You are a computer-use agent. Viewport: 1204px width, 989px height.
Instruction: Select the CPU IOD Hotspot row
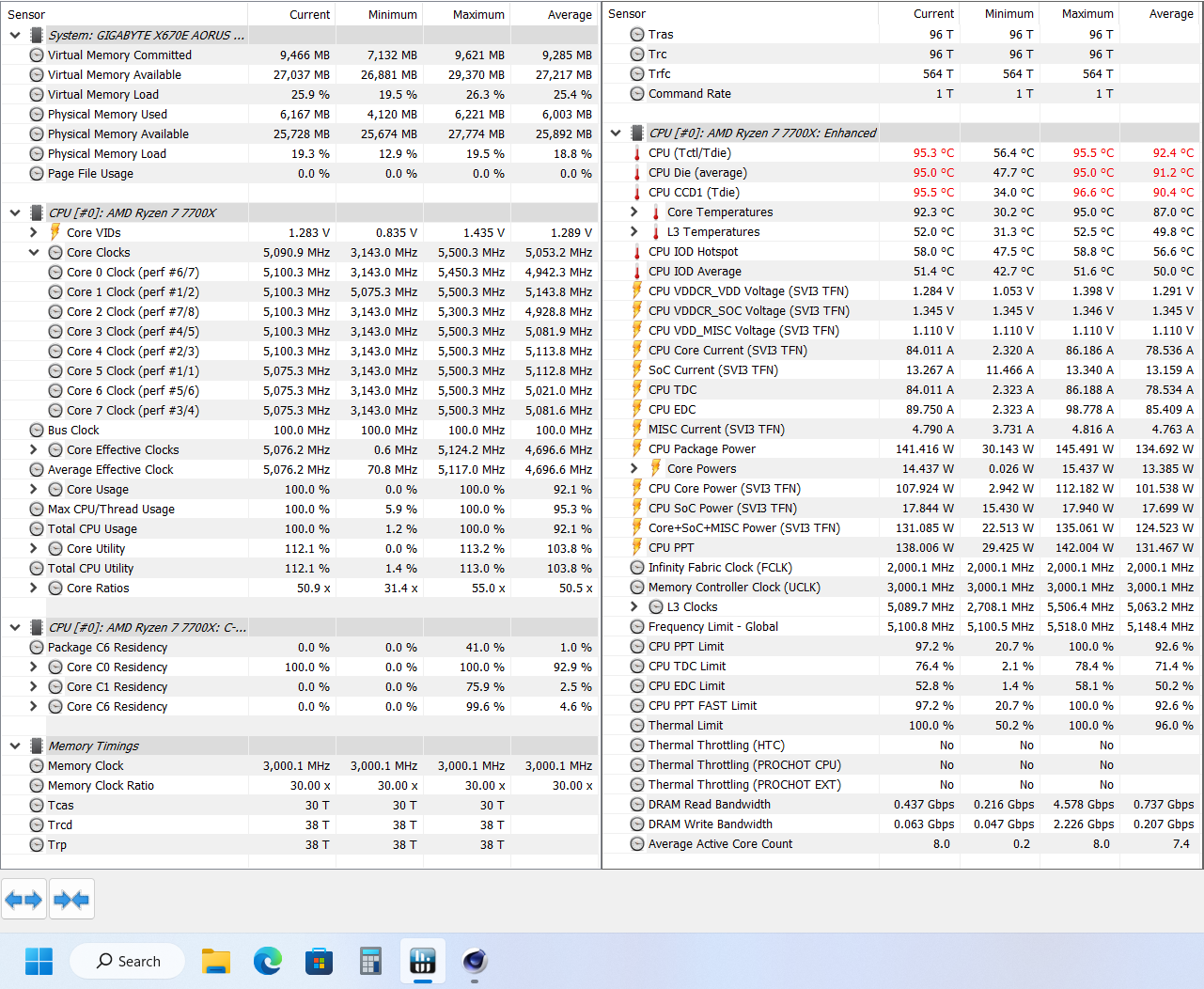[902, 252]
